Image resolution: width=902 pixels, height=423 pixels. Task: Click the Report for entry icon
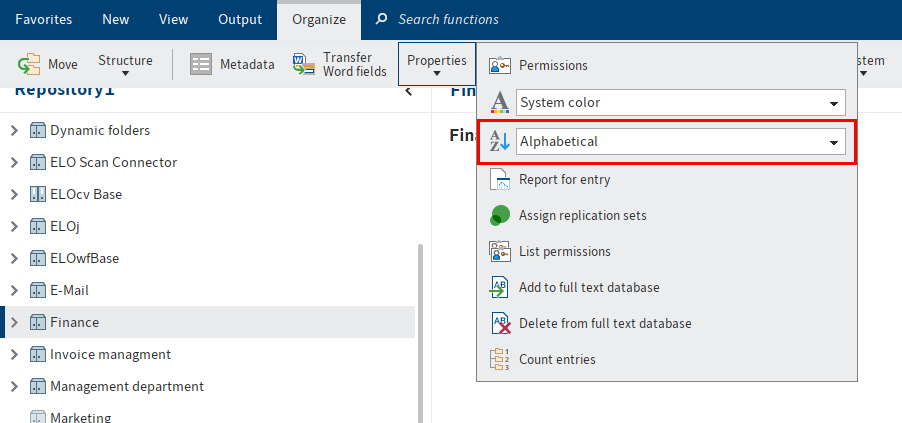tap(500, 180)
